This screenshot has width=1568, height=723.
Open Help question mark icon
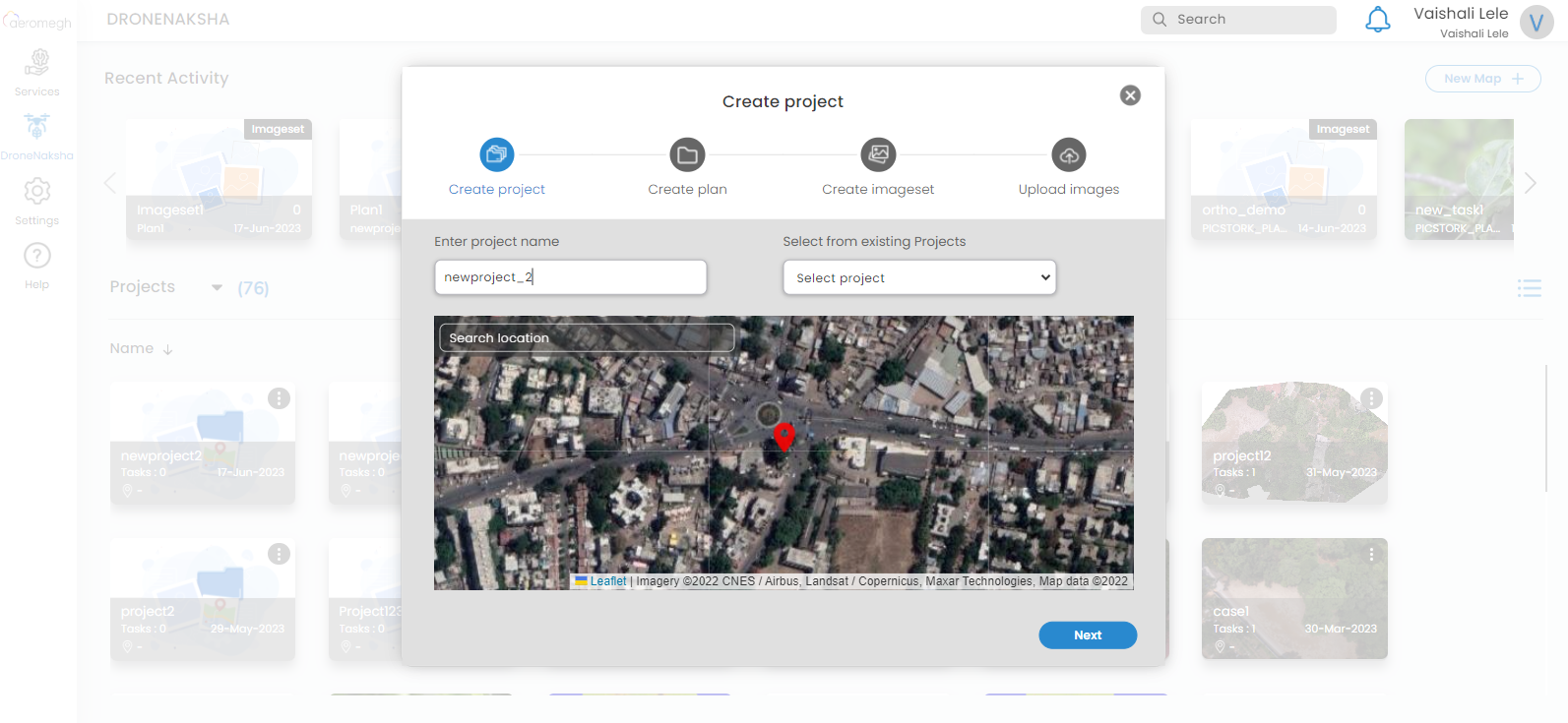pyautogui.click(x=37, y=257)
